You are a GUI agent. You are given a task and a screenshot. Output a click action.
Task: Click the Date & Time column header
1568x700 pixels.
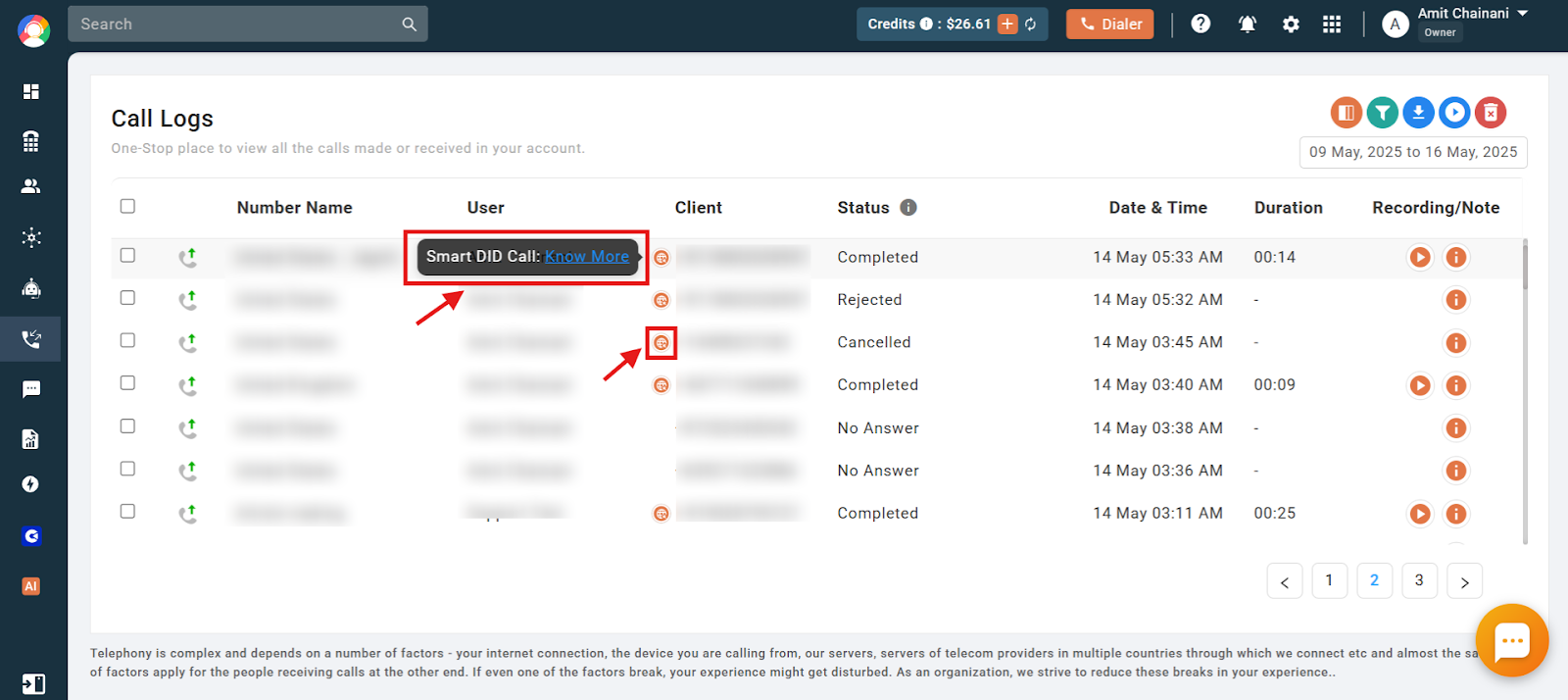(1157, 208)
